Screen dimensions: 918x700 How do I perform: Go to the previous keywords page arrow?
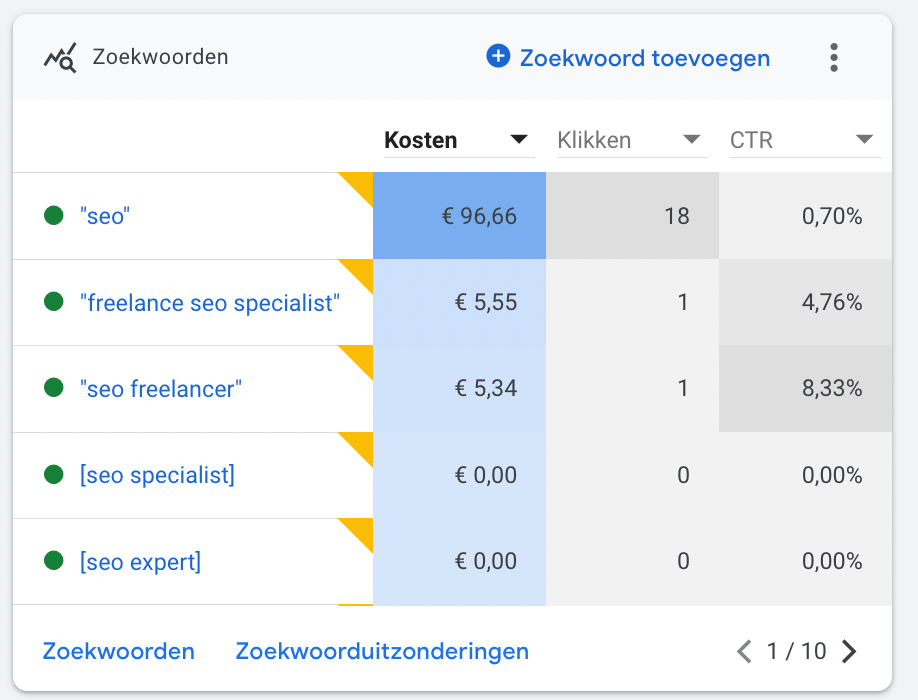pyautogui.click(x=744, y=651)
